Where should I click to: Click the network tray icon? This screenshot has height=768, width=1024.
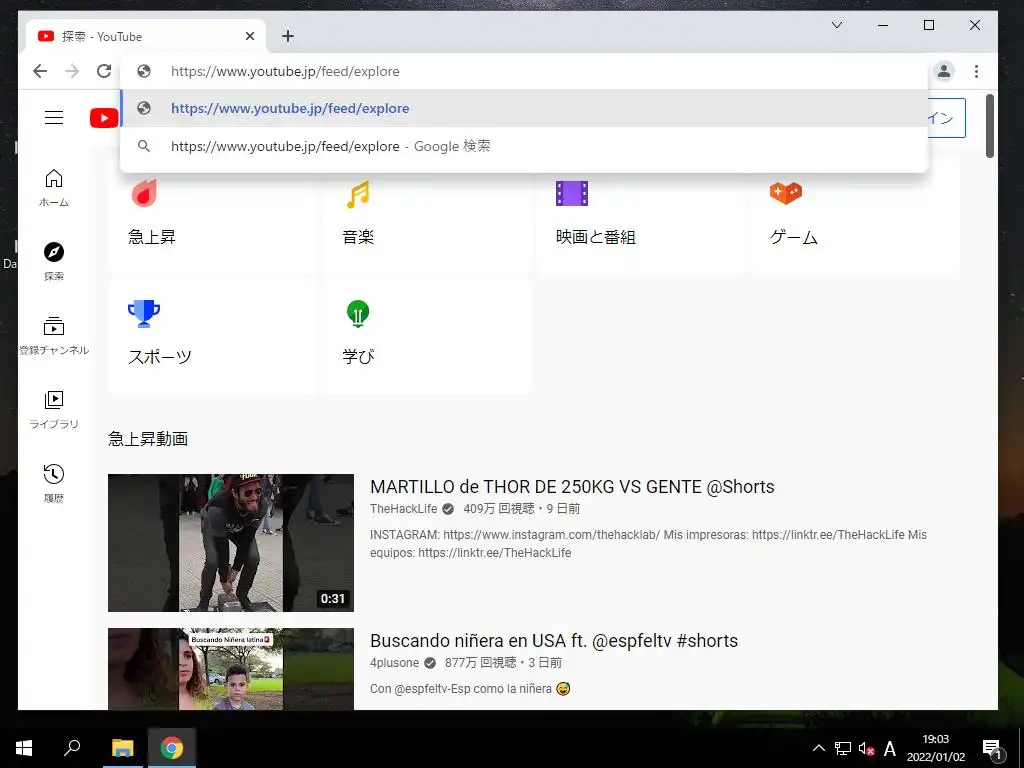tap(842, 748)
